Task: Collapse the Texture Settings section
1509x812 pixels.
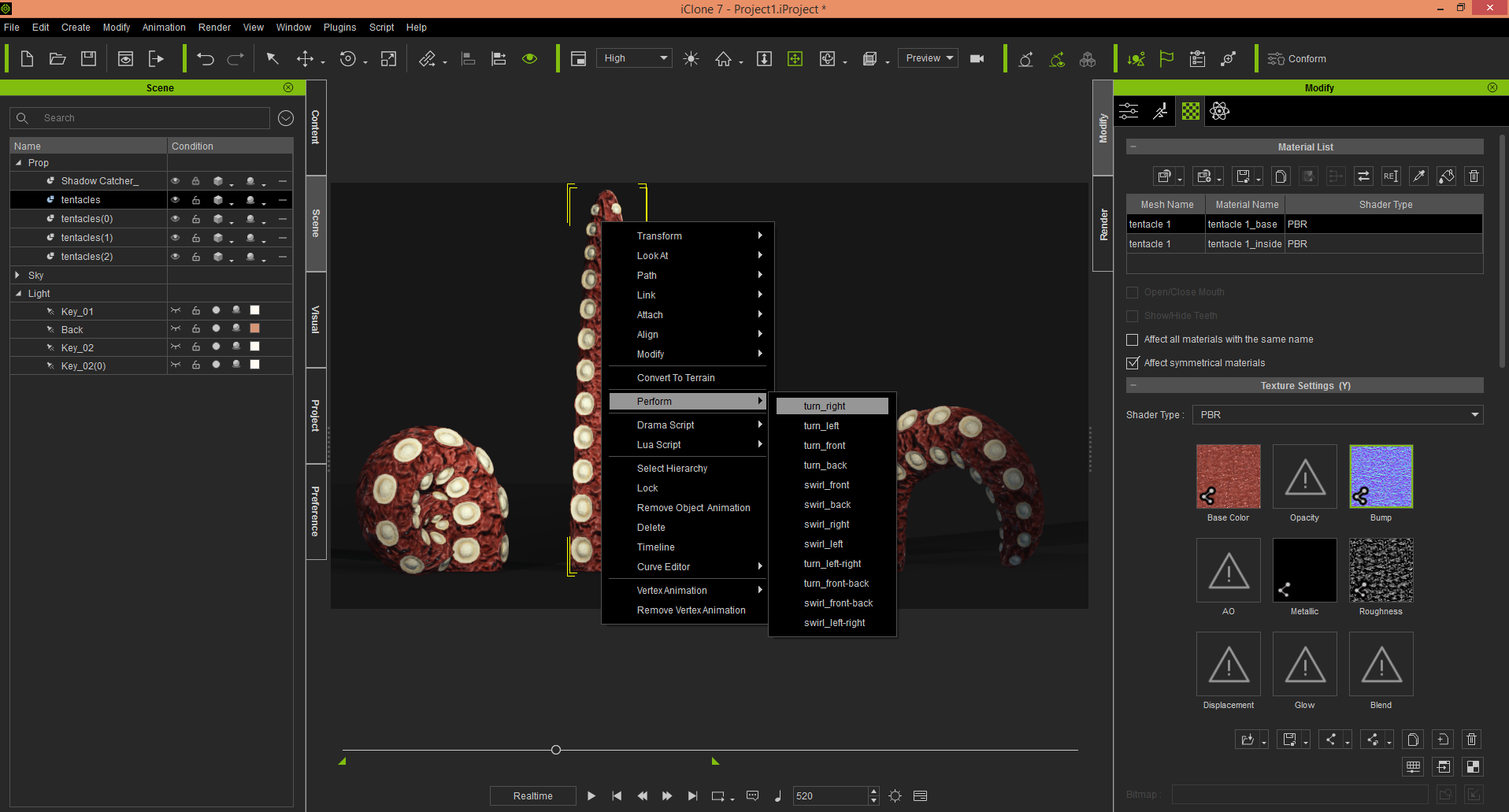Action: [x=1133, y=385]
